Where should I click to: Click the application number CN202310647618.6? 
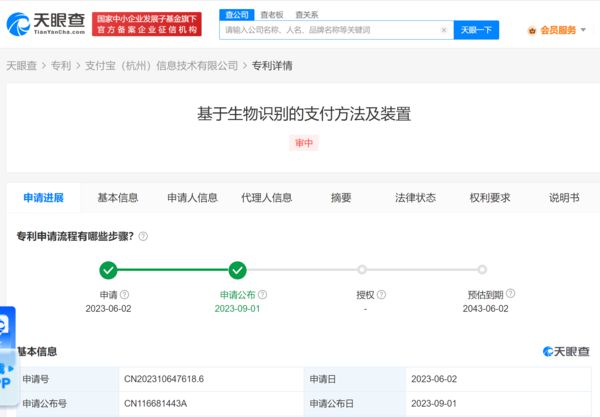(164, 379)
